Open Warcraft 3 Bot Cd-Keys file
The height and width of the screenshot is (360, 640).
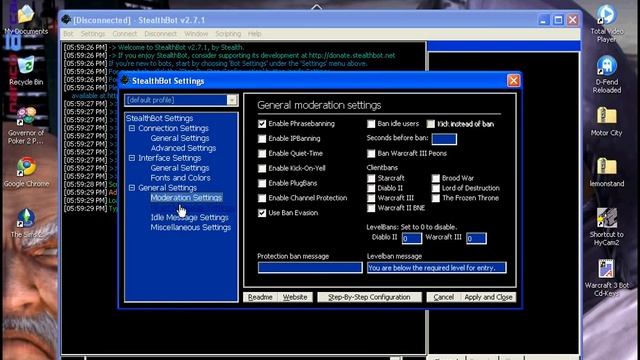[607, 278]
